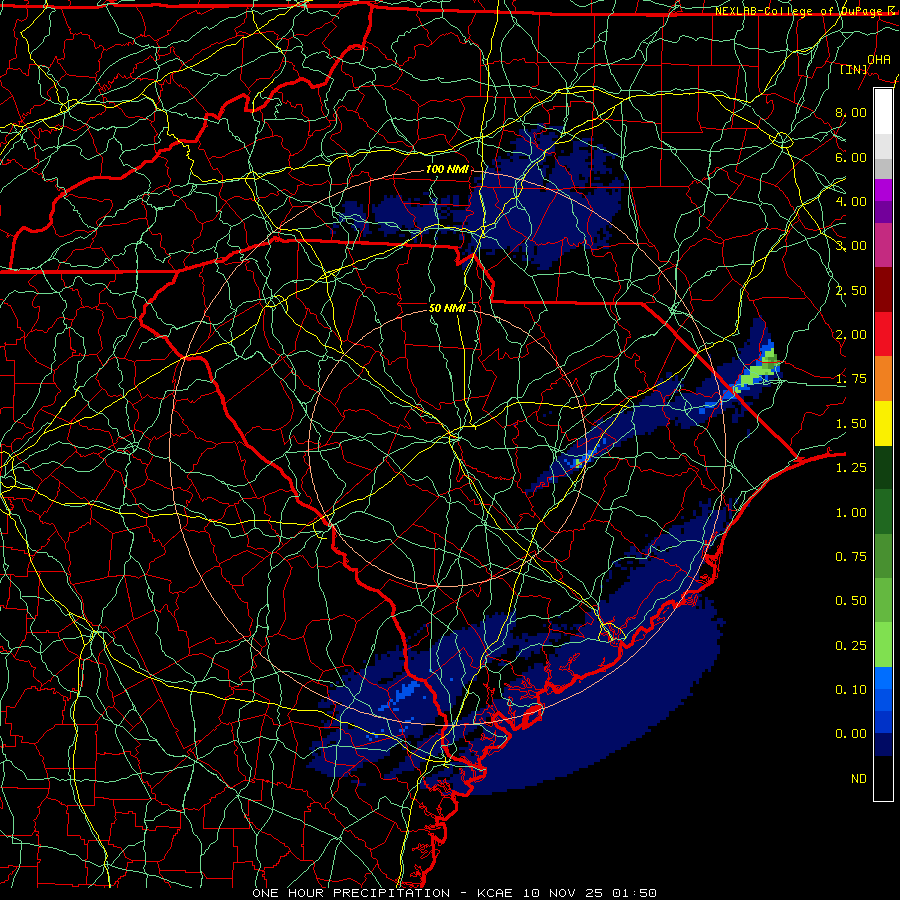900x900 pixels.
Task: Click the 6.00 legend value
Action: click(x=851, y=157)
